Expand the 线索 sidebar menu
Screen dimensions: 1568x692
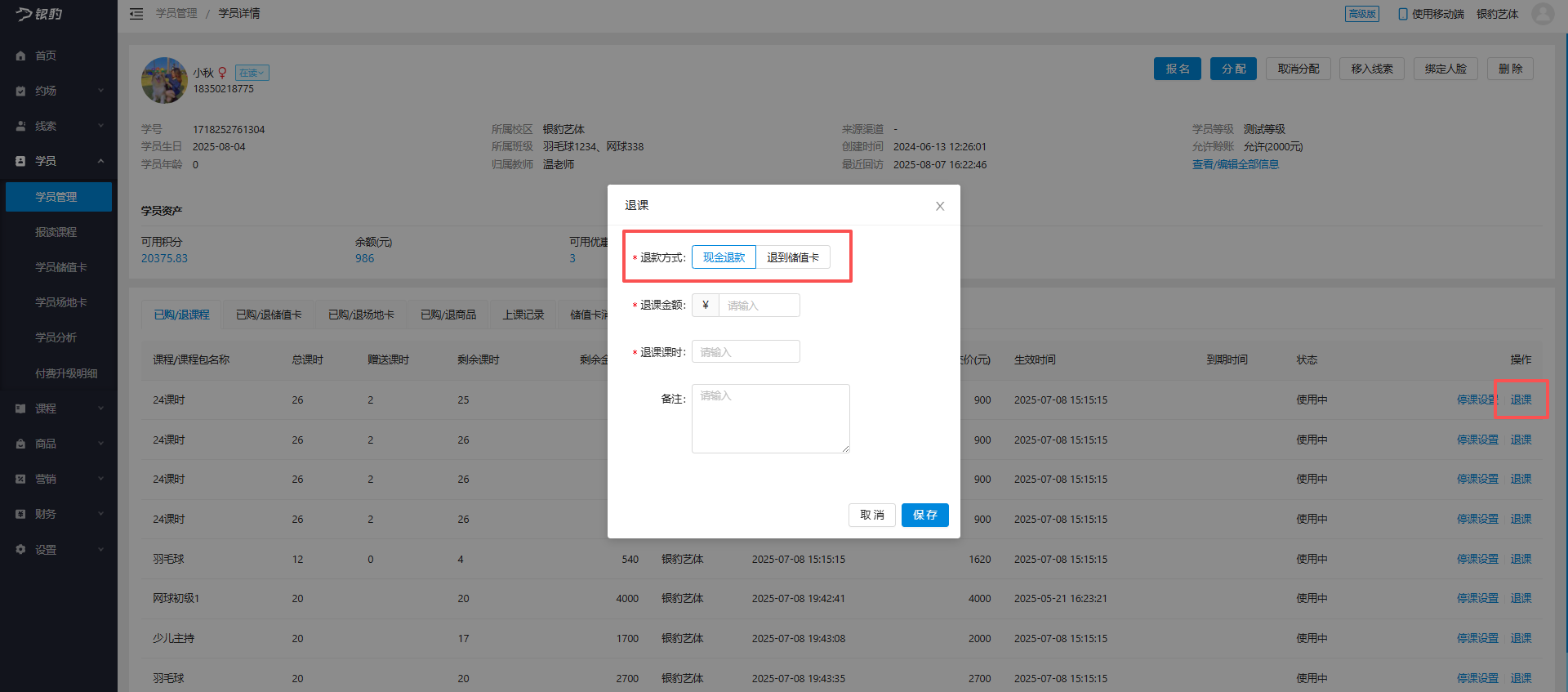tap(101, 126)
